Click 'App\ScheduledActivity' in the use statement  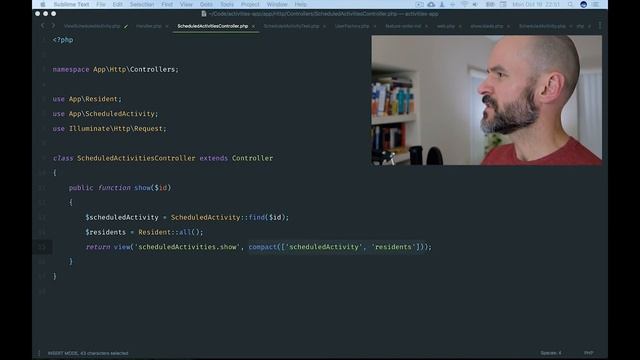(111, 114)
